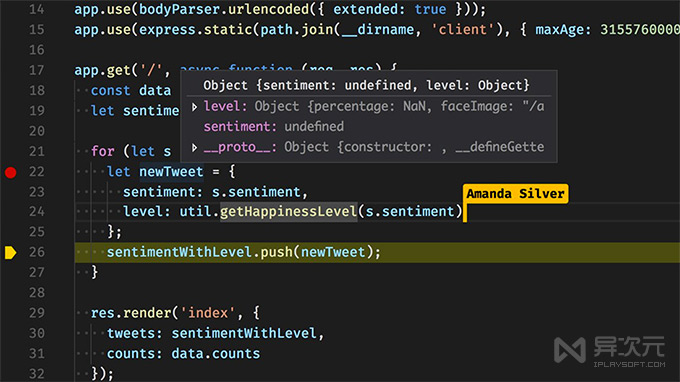The image size is (680, 382).
Task: Click the getHappinessLevel function on line 24
Action: (288, 212)
